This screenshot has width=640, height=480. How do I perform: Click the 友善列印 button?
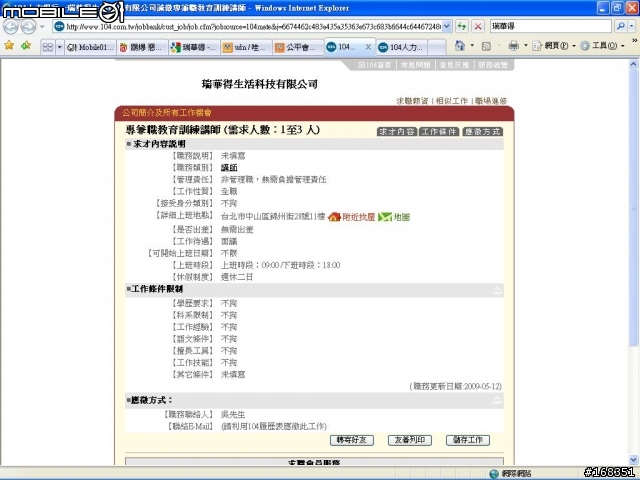coord(409,440)
